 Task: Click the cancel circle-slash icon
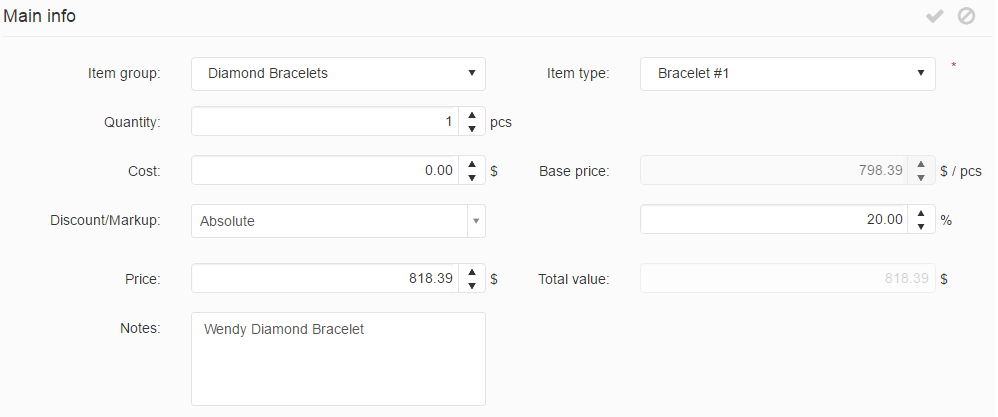click(966, 16)
